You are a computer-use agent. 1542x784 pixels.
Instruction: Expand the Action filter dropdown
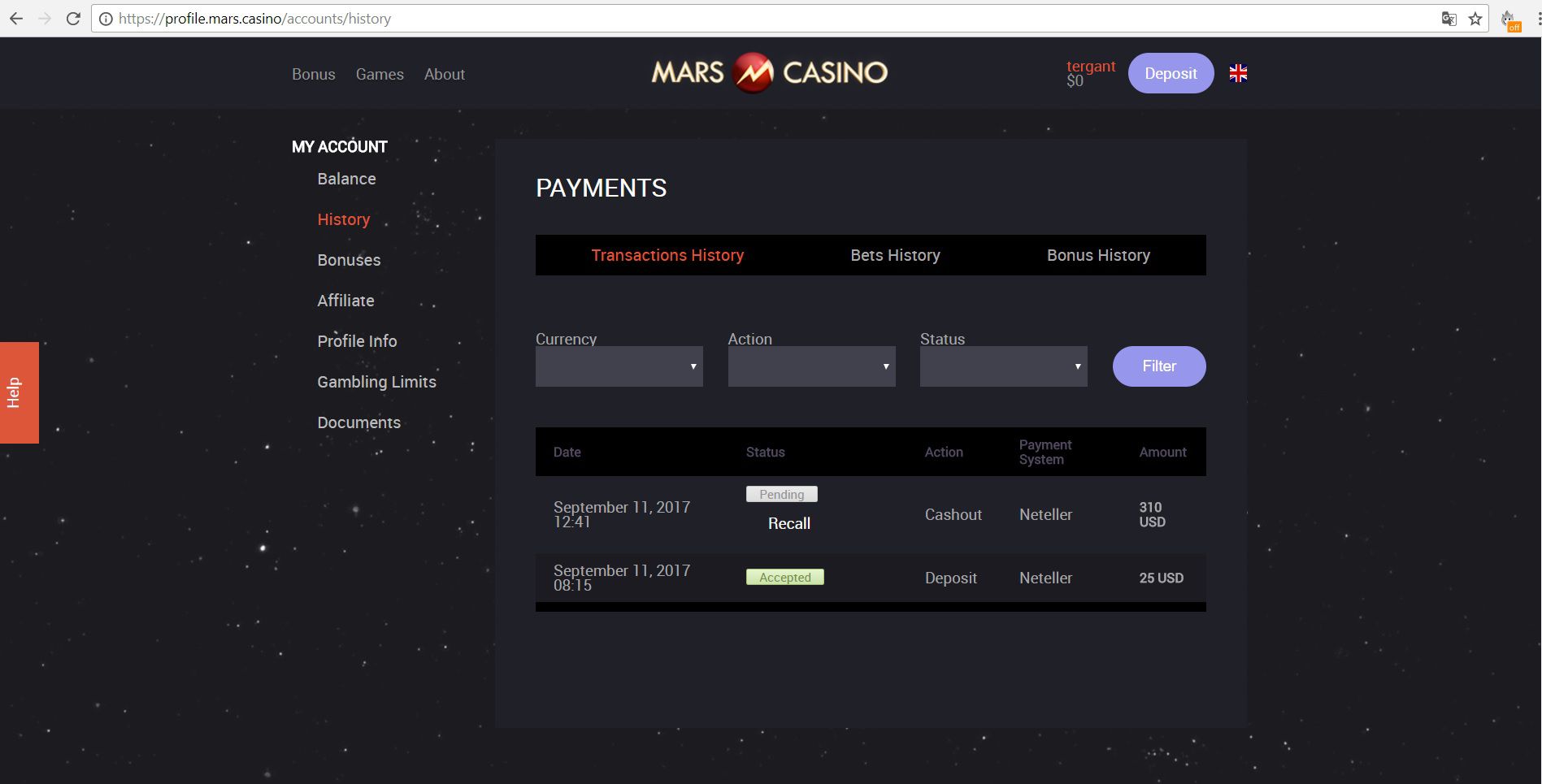pyautogui.click(x=811, y=366)
